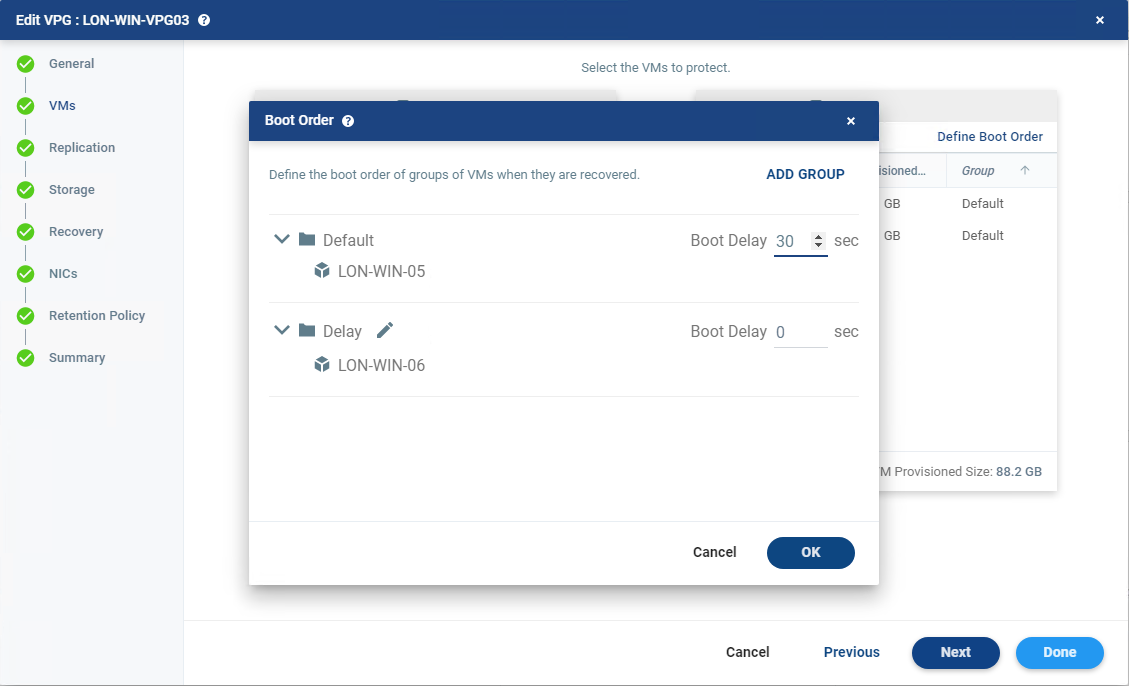Select the LON-WIN-05 VM cube icon

[x=322, y=271]
